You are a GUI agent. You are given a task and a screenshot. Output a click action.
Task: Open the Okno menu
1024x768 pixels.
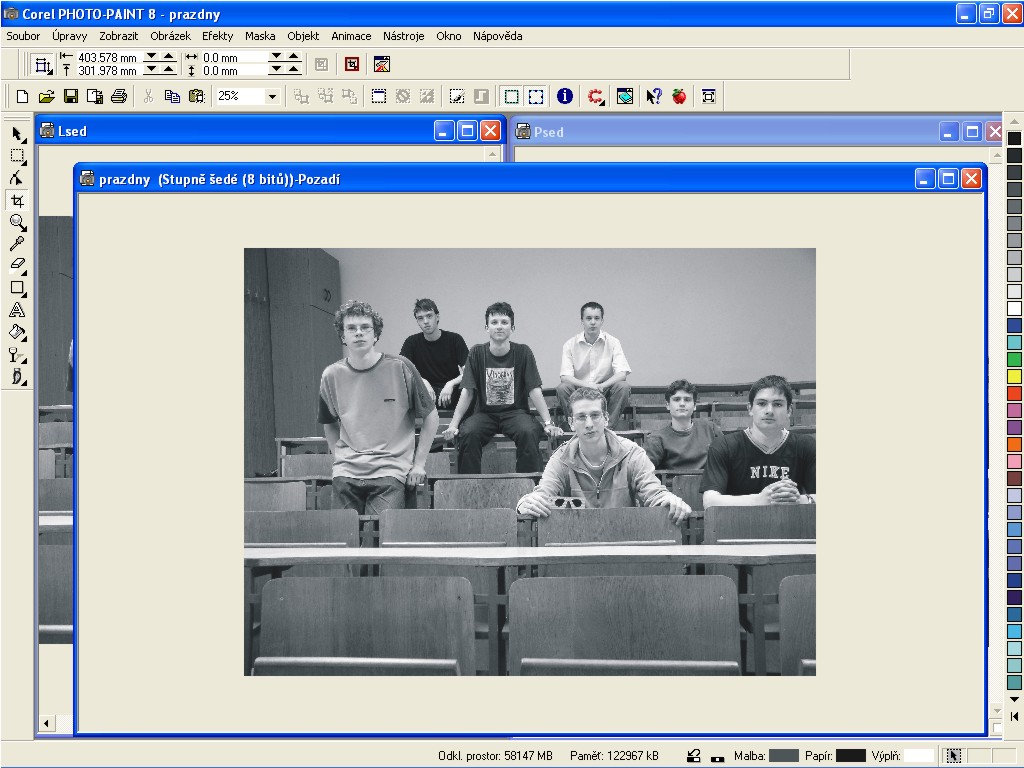tap(449, 36)
